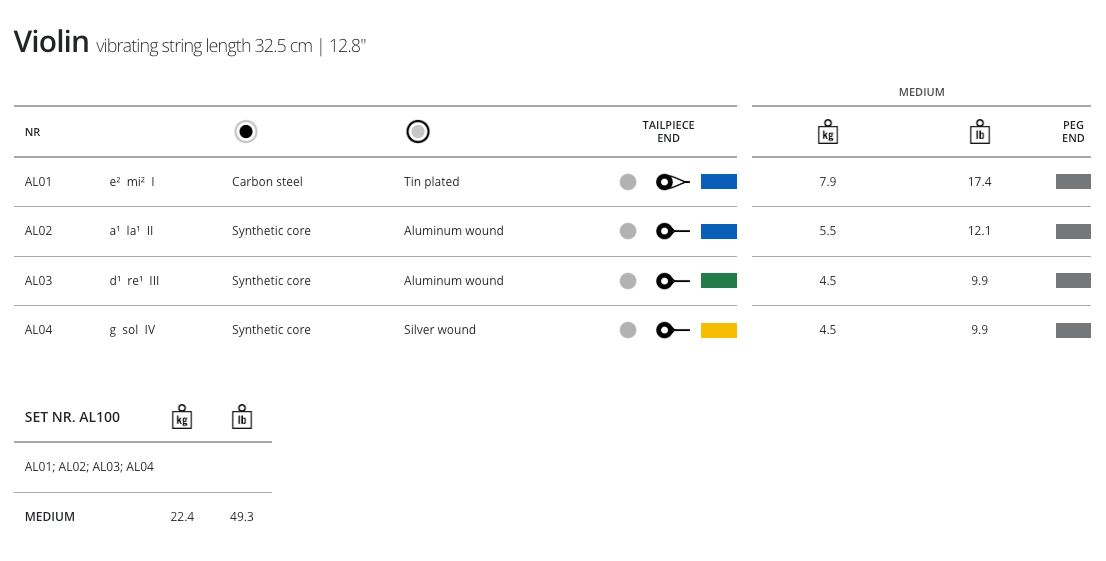
Task: Click the gray dot in AL02 row
Action: [x=628, y=231]
